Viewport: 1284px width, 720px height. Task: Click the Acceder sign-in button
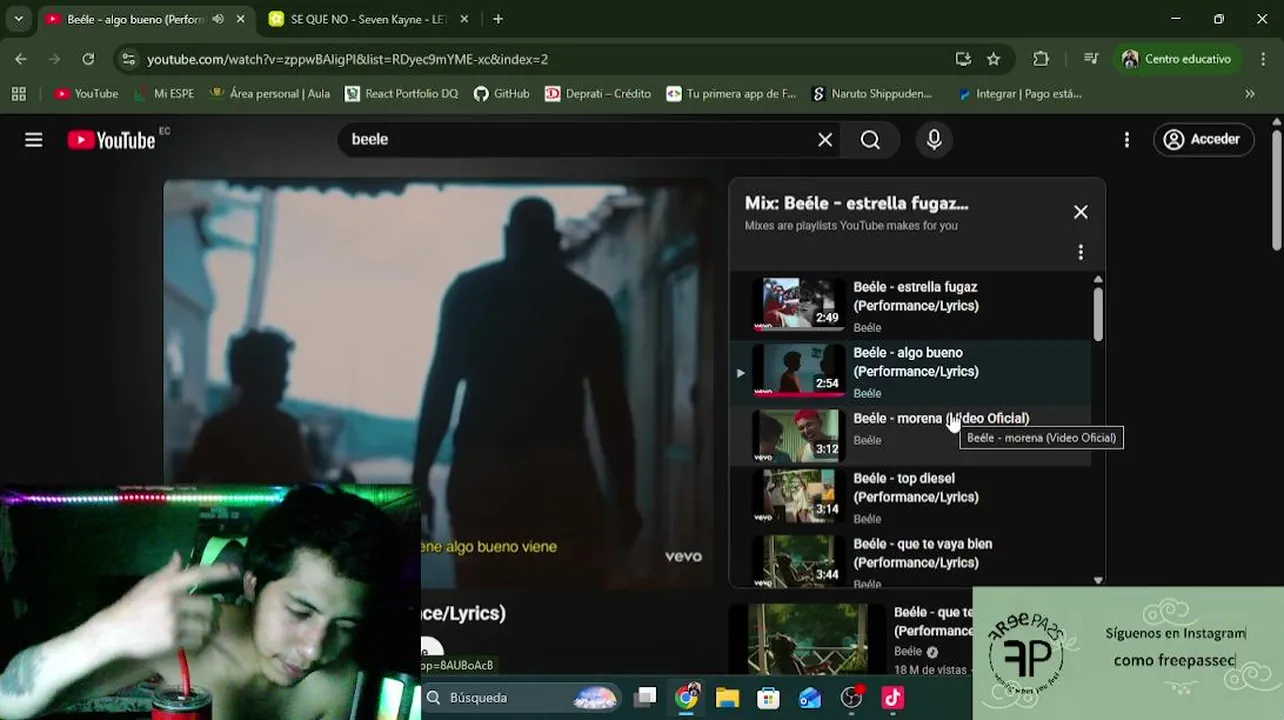1203,140
